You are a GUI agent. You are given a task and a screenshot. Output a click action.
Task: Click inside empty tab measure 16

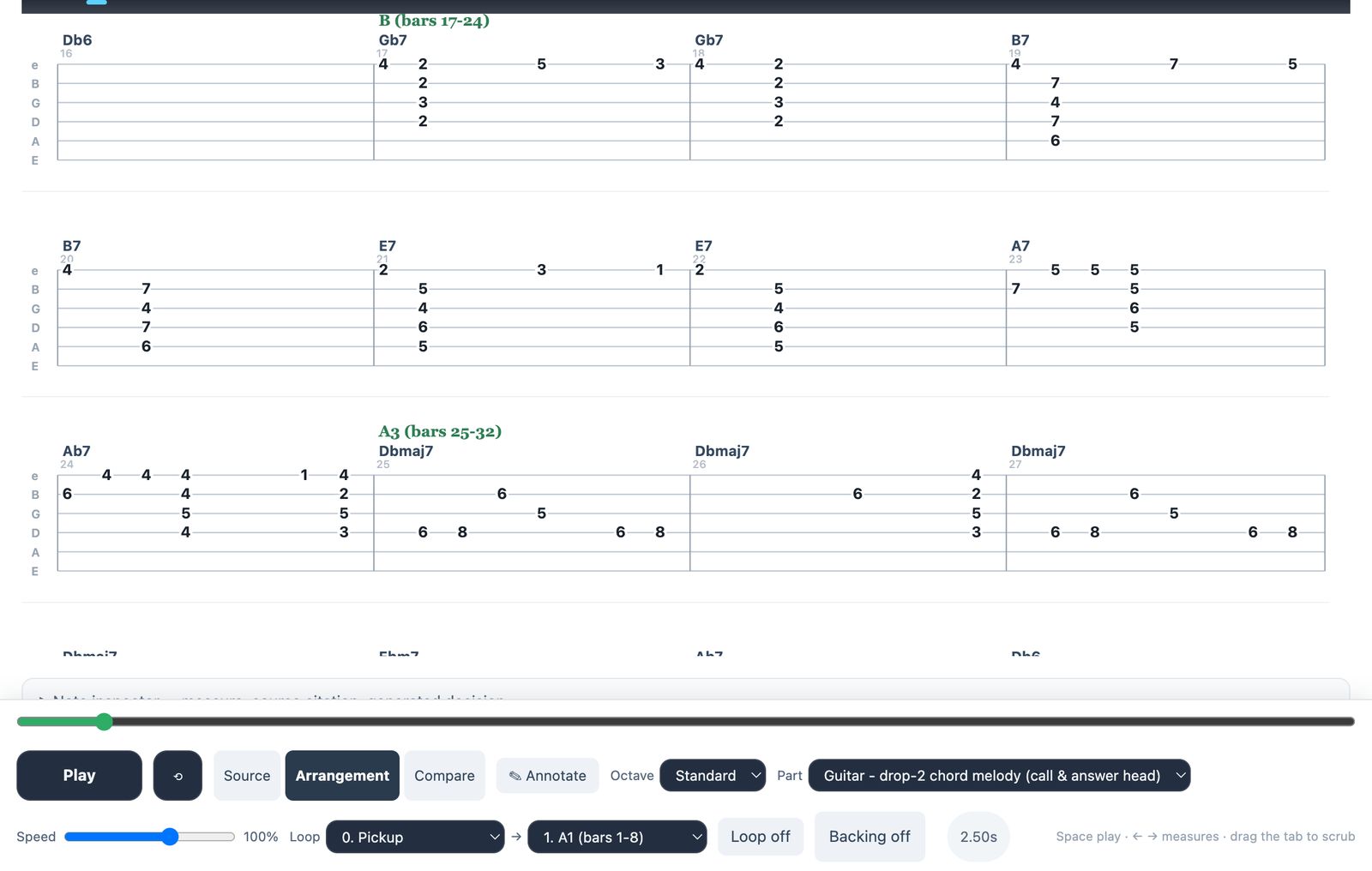(215, 111)
